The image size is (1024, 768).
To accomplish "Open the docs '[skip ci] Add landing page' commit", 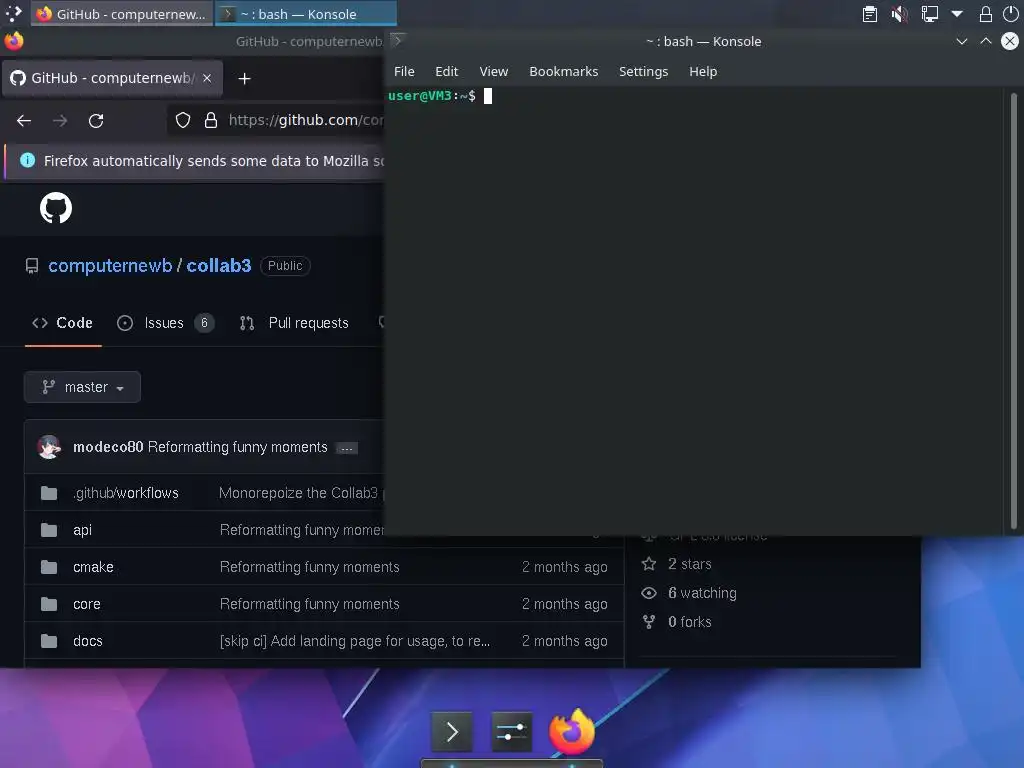I will (x=355, y=641).
